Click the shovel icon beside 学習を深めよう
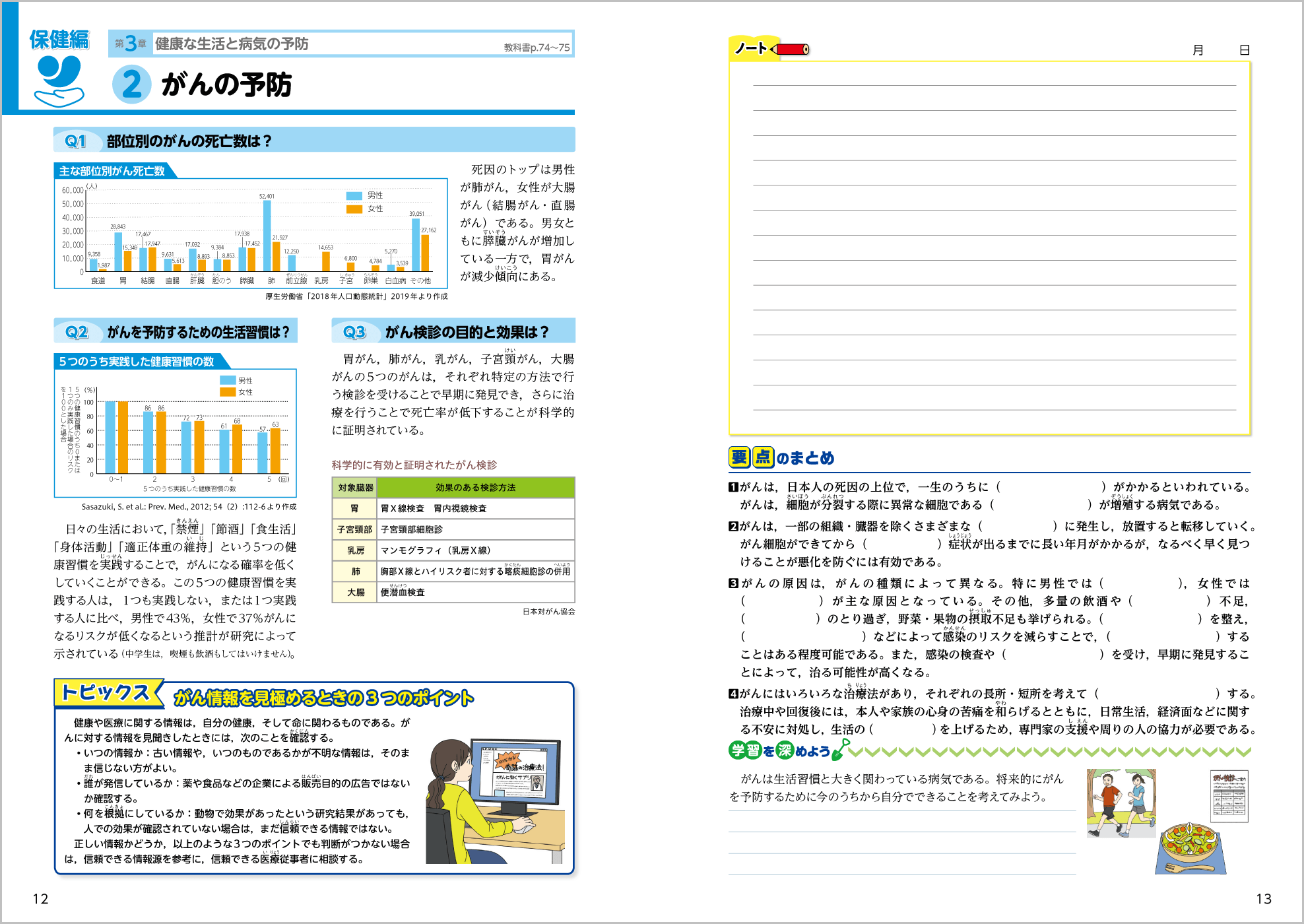1304x924 pixels. (841, 749)
